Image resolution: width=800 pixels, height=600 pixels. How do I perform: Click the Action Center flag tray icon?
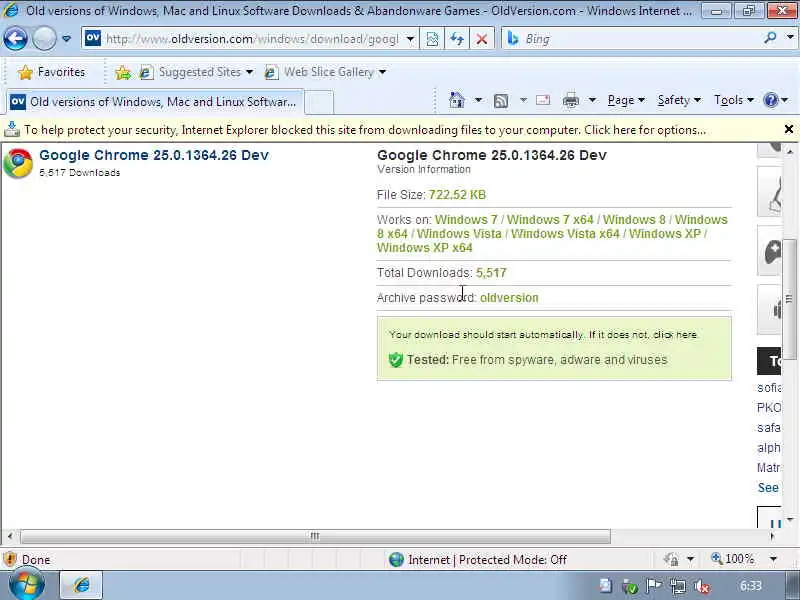[x=654, y=586]
